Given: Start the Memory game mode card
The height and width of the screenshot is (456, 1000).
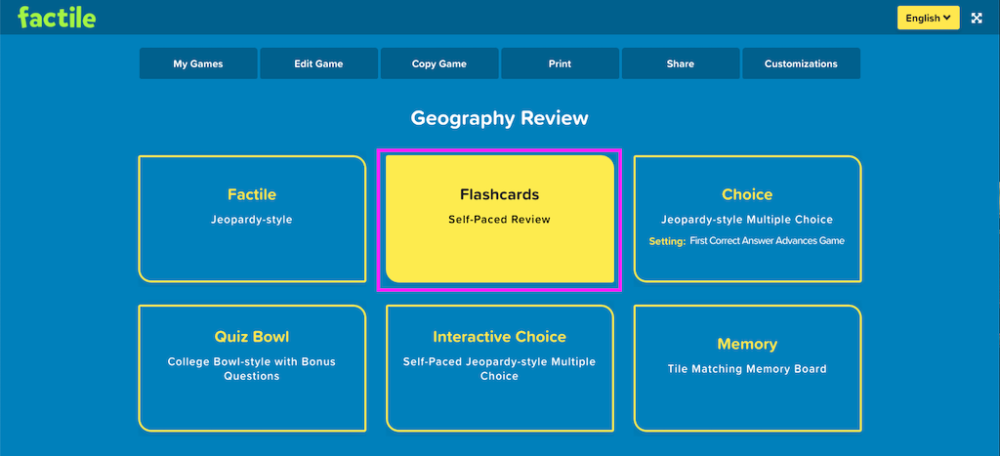Looking at the screenshot, I should [747, 367].
